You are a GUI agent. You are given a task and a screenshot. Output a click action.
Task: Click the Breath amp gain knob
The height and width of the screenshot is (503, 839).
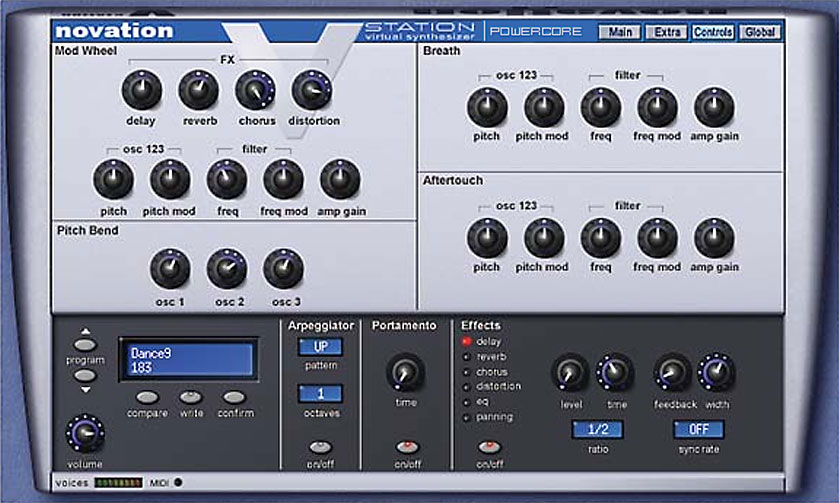click(x=714, y=107)
